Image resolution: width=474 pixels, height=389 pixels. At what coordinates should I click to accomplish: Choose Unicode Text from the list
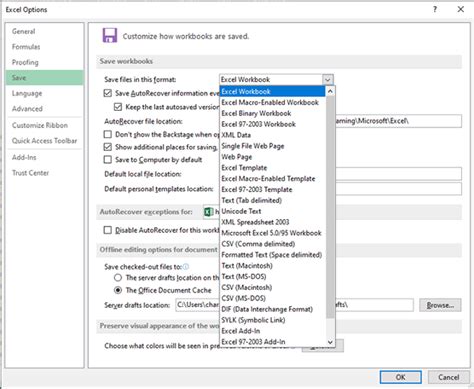(x=272, y=211)
